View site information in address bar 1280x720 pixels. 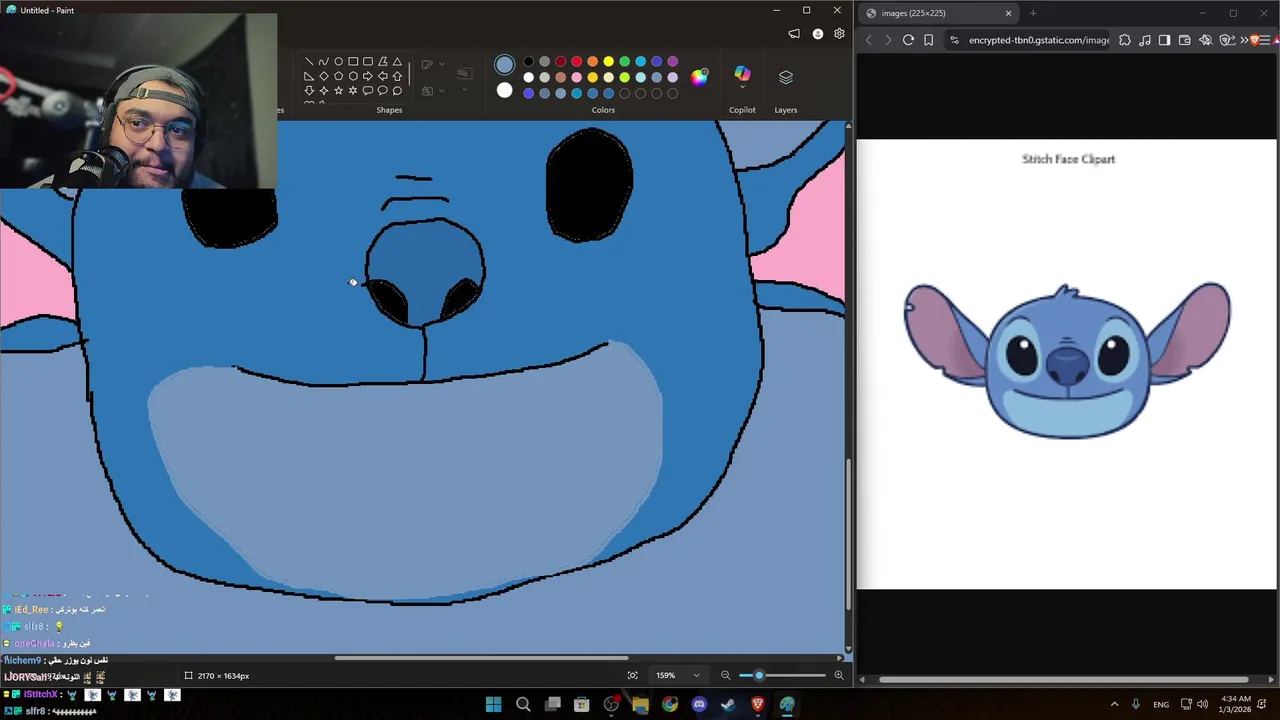click(954, 40)
